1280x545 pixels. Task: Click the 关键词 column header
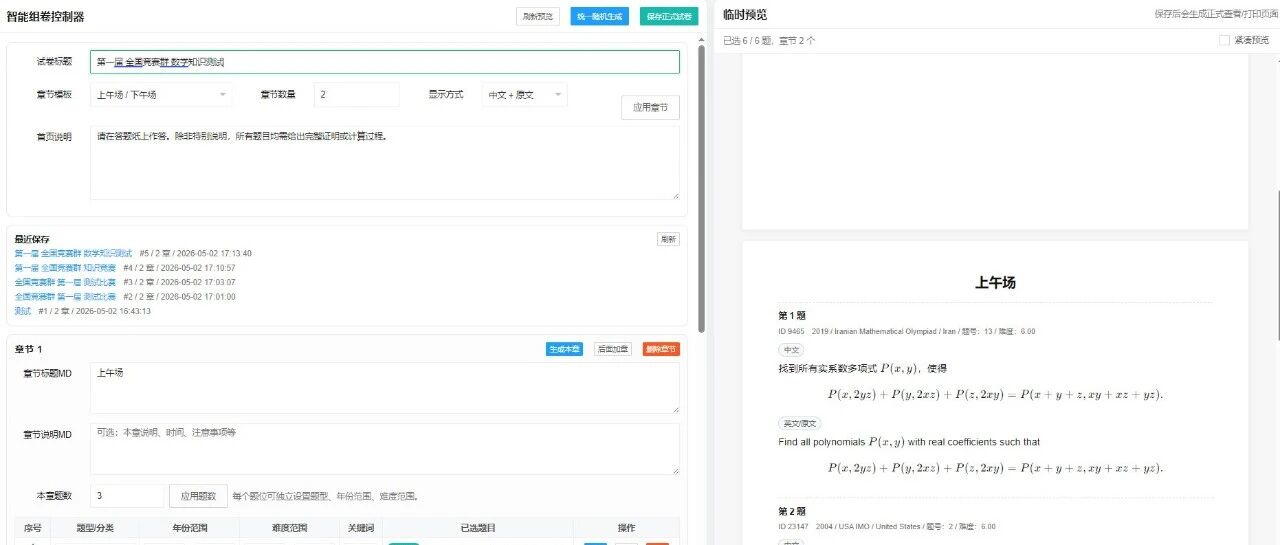pos(360,528)
